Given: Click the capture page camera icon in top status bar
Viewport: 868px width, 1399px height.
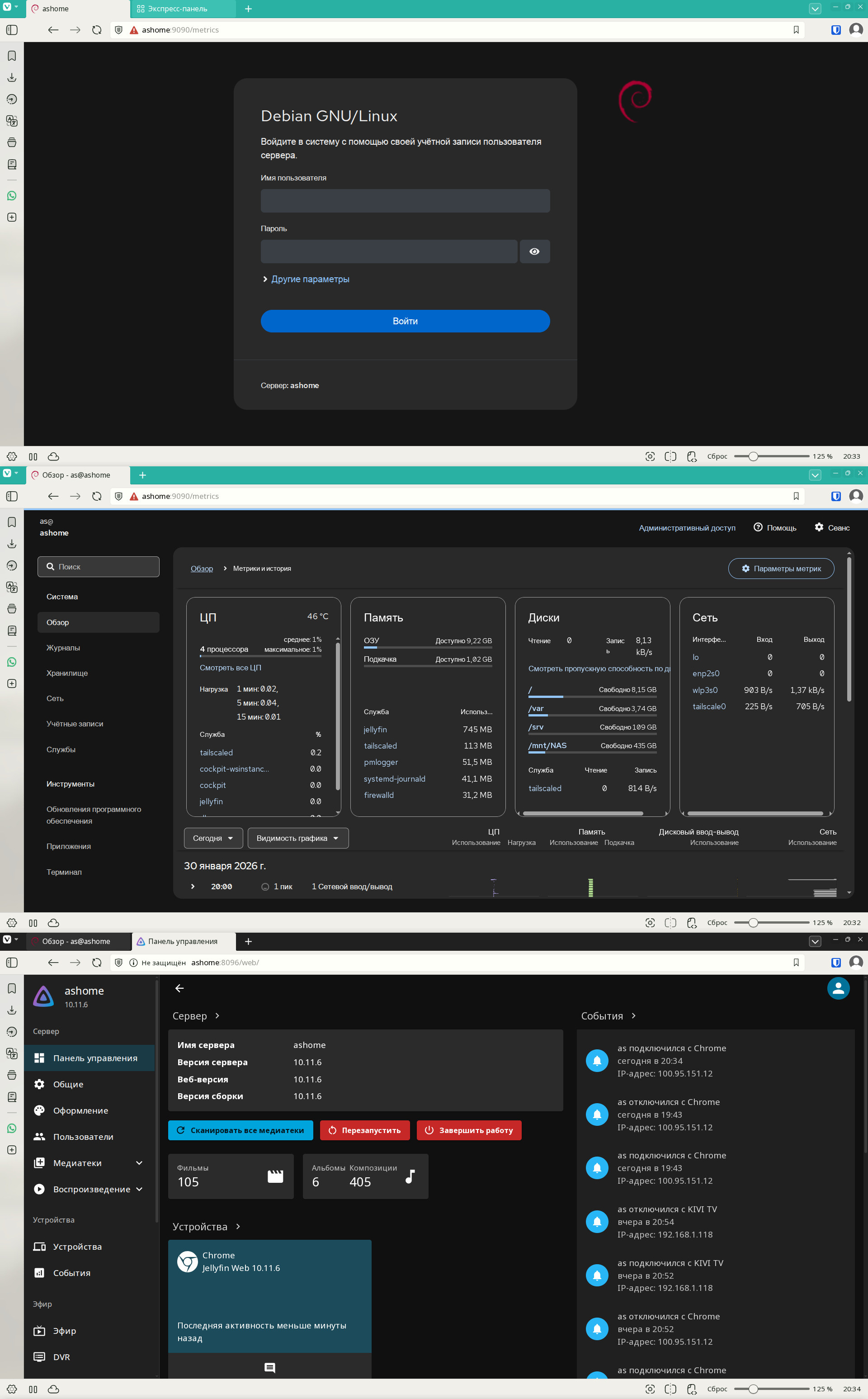Looking at the screenshot, I should 650,456.
